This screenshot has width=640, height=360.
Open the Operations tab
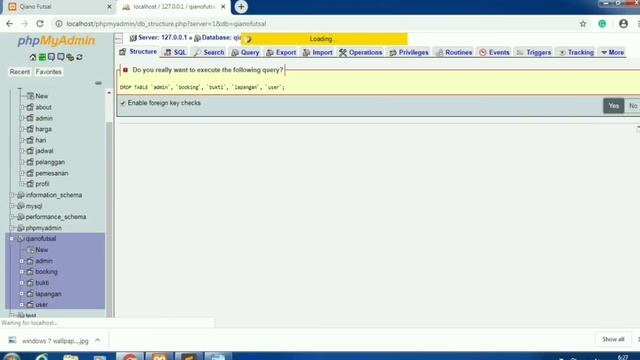click(360, 52)
